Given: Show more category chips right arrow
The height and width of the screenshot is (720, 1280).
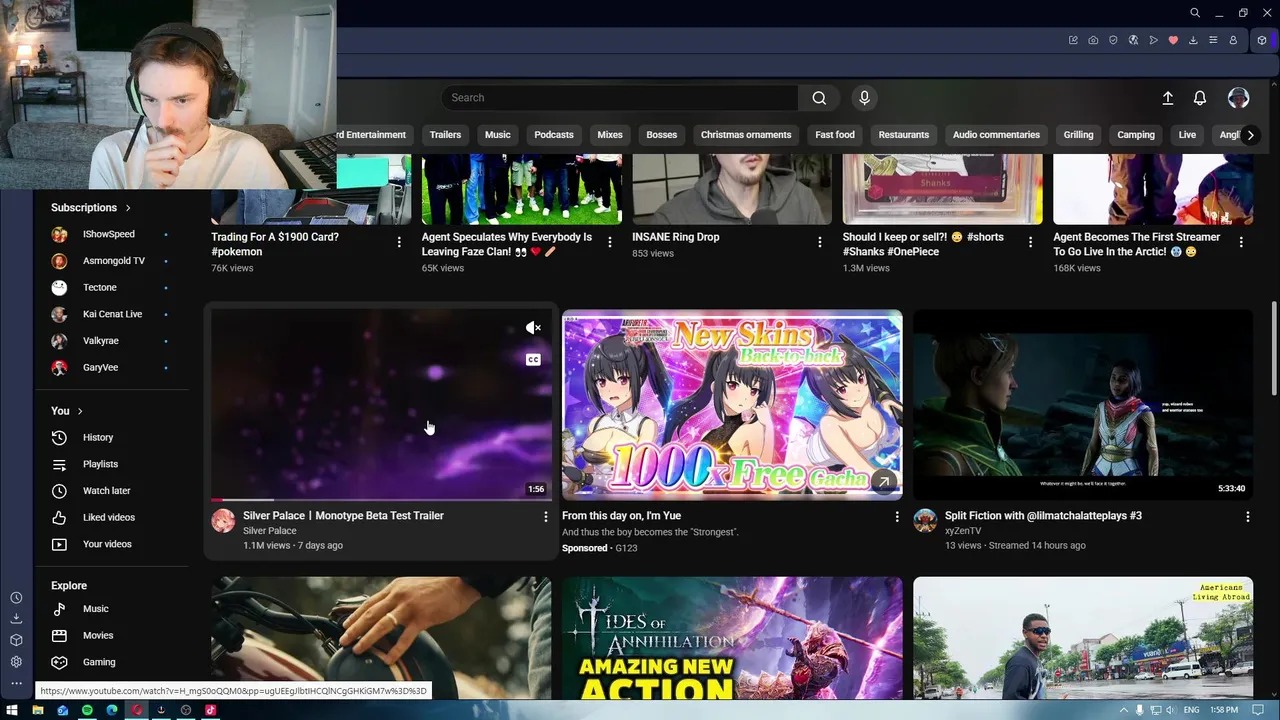Looking at the screenshot, I should point(1250,135).
